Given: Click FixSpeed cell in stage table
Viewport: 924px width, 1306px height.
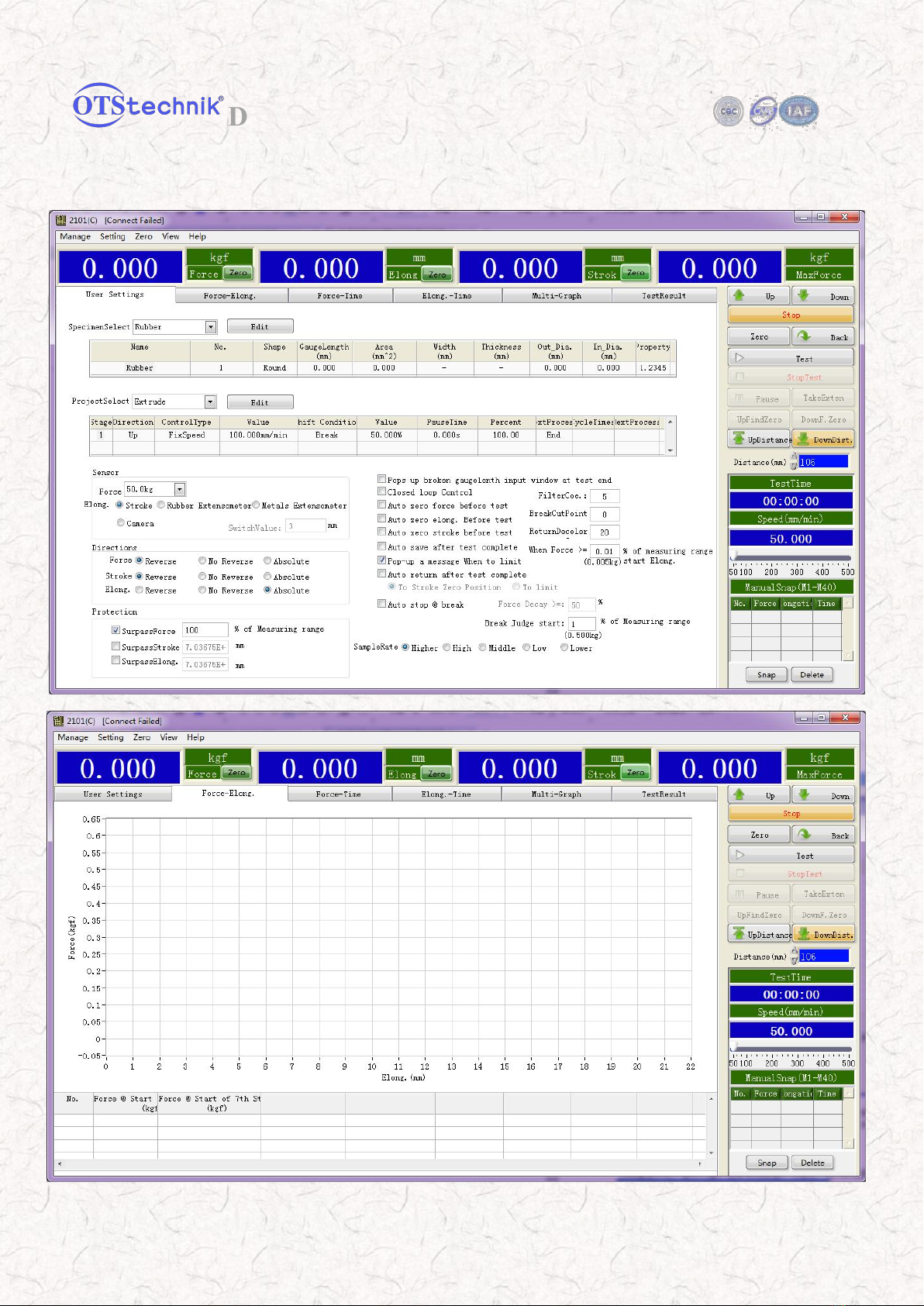Looking at the screenshot, I should (x=186, y=435).
